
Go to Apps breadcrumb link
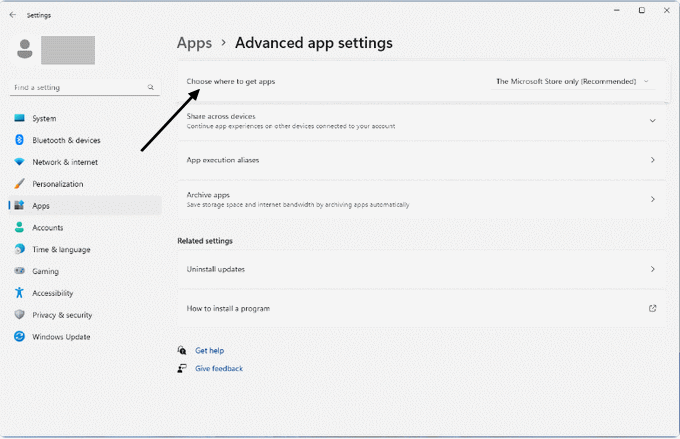(194, 43)
